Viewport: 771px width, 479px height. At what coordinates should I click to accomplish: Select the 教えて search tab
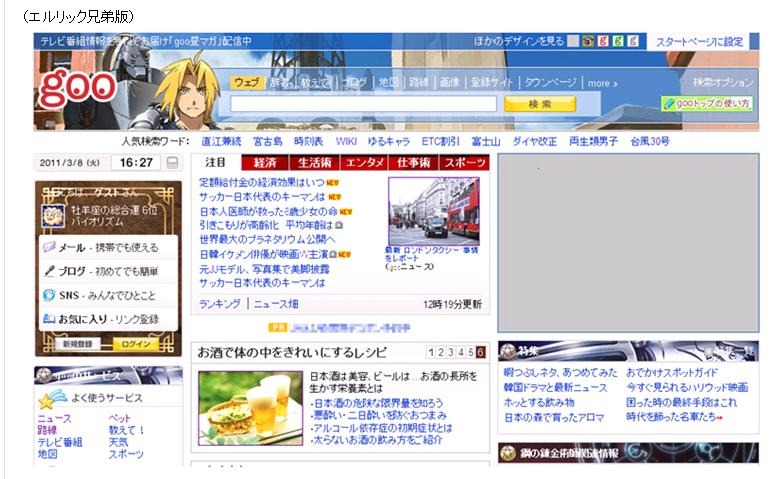[x=316, y=83]
